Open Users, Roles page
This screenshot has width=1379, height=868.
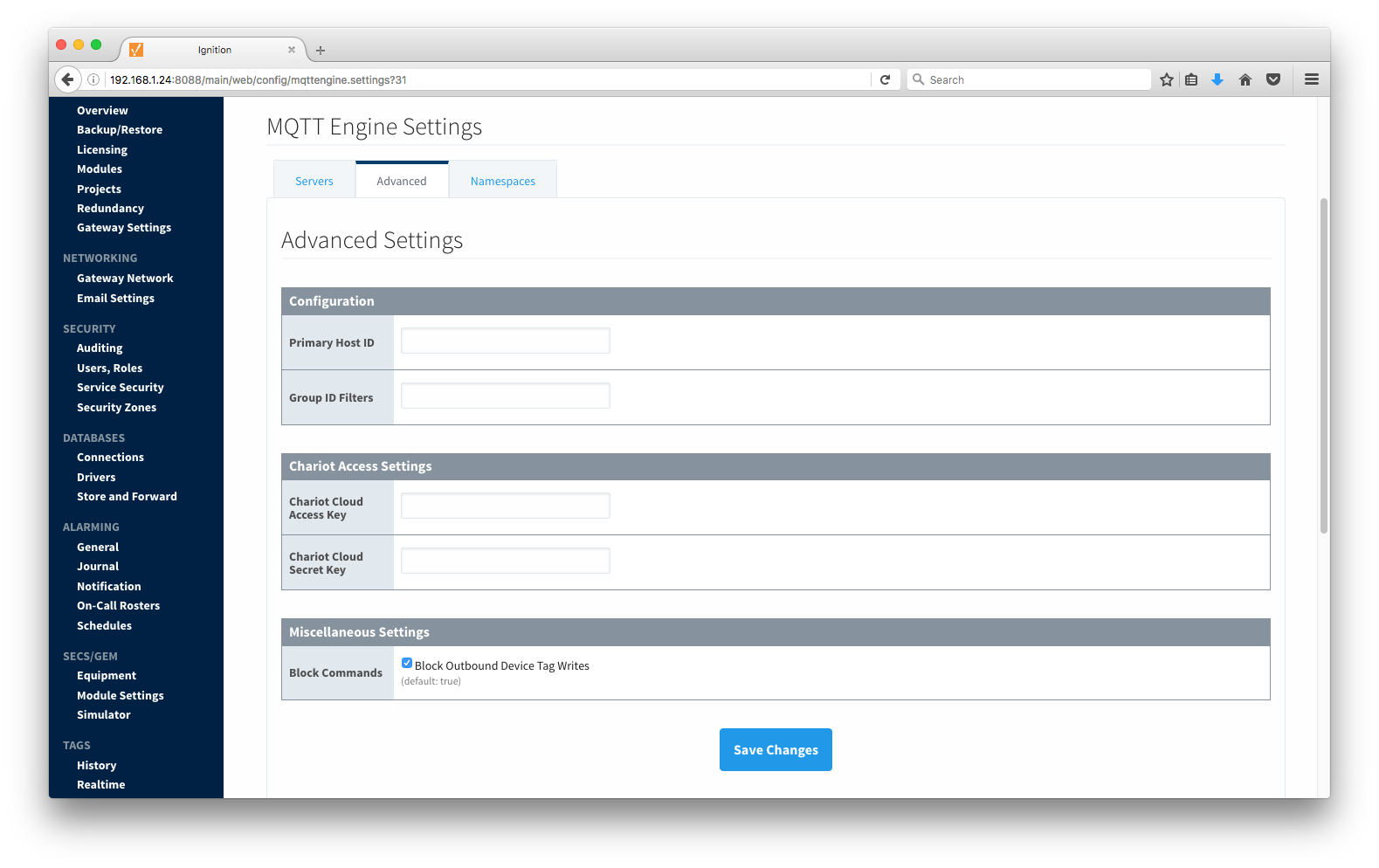point(109,369)
